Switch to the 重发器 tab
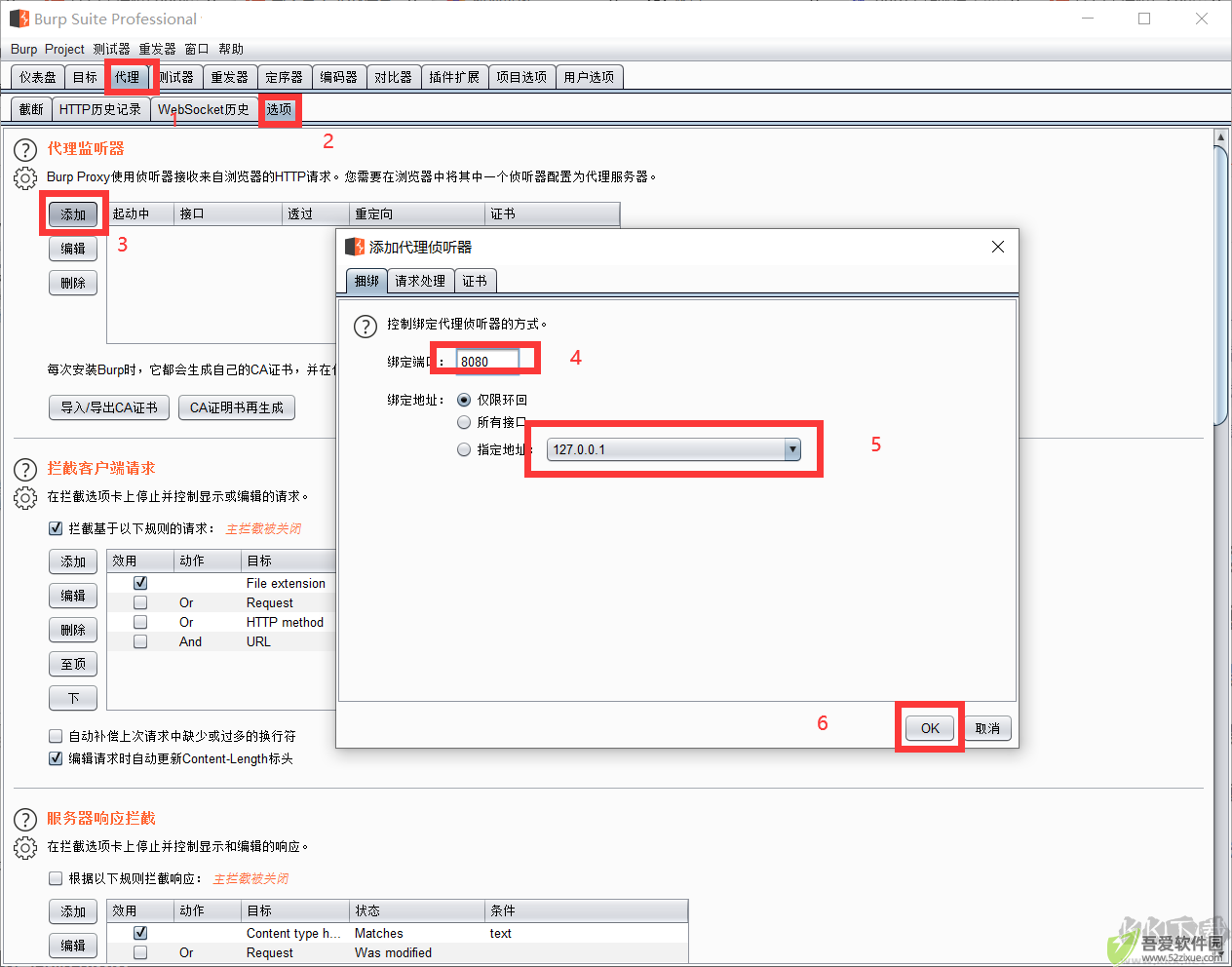1232x967 pixels. pyautogui.click(x=229, y=77)
